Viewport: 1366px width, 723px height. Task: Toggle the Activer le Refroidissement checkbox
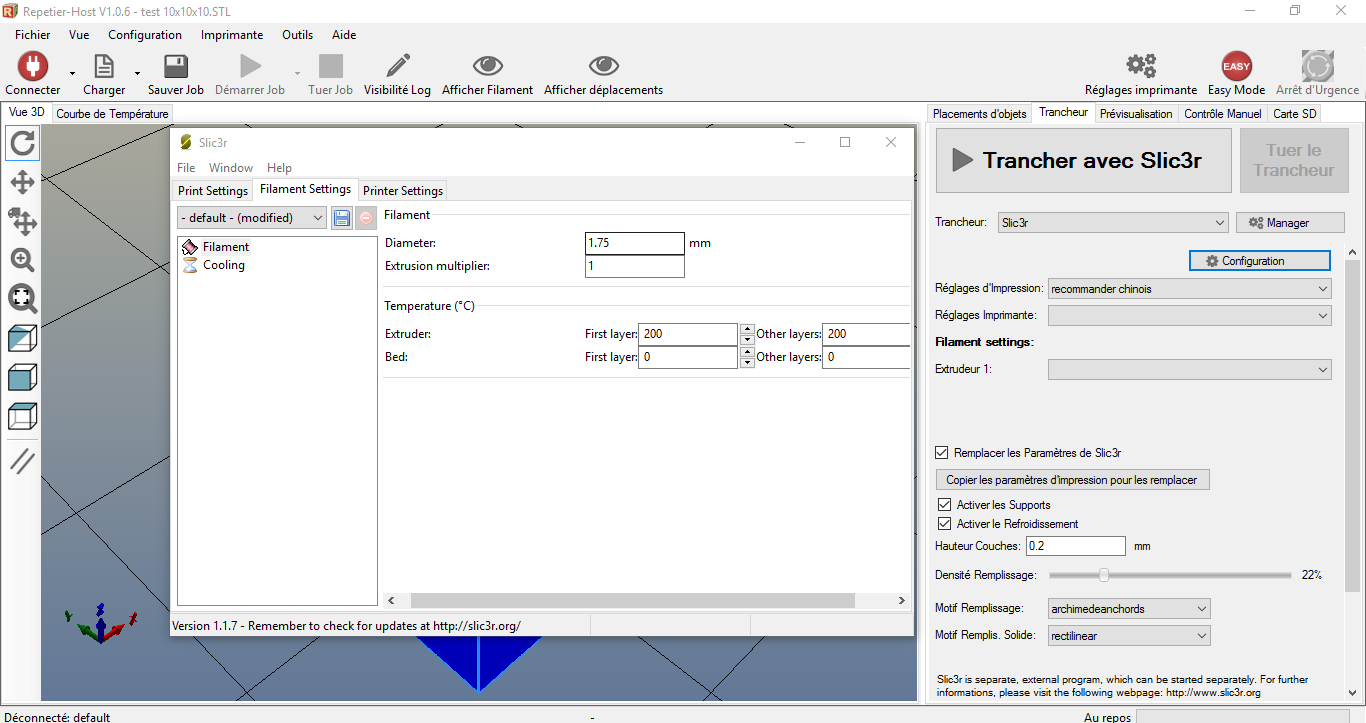coord(944,524)
